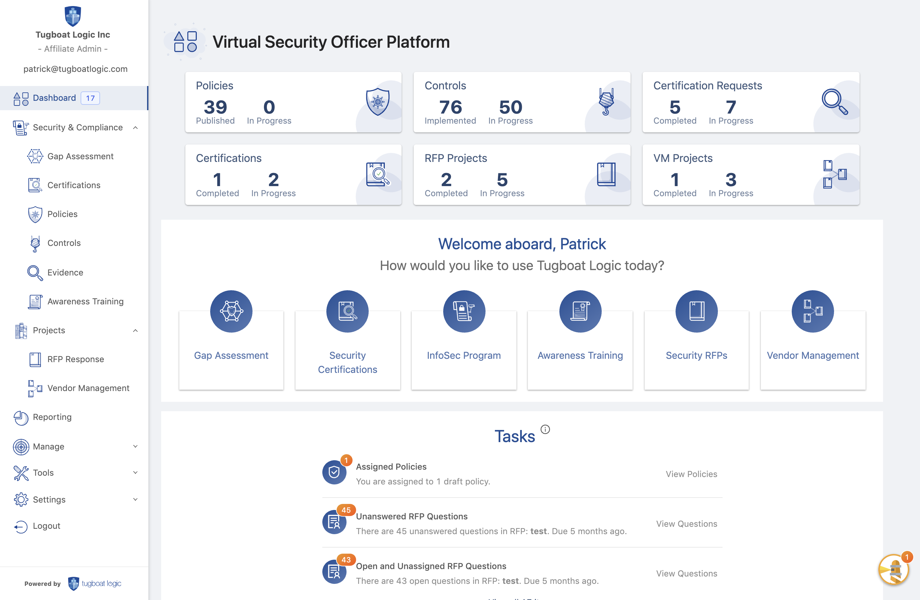The width and height of the screenshot is (920, 600).
Task: Open RFP Response in the sidebar
Action: click(x=76, y=359)
